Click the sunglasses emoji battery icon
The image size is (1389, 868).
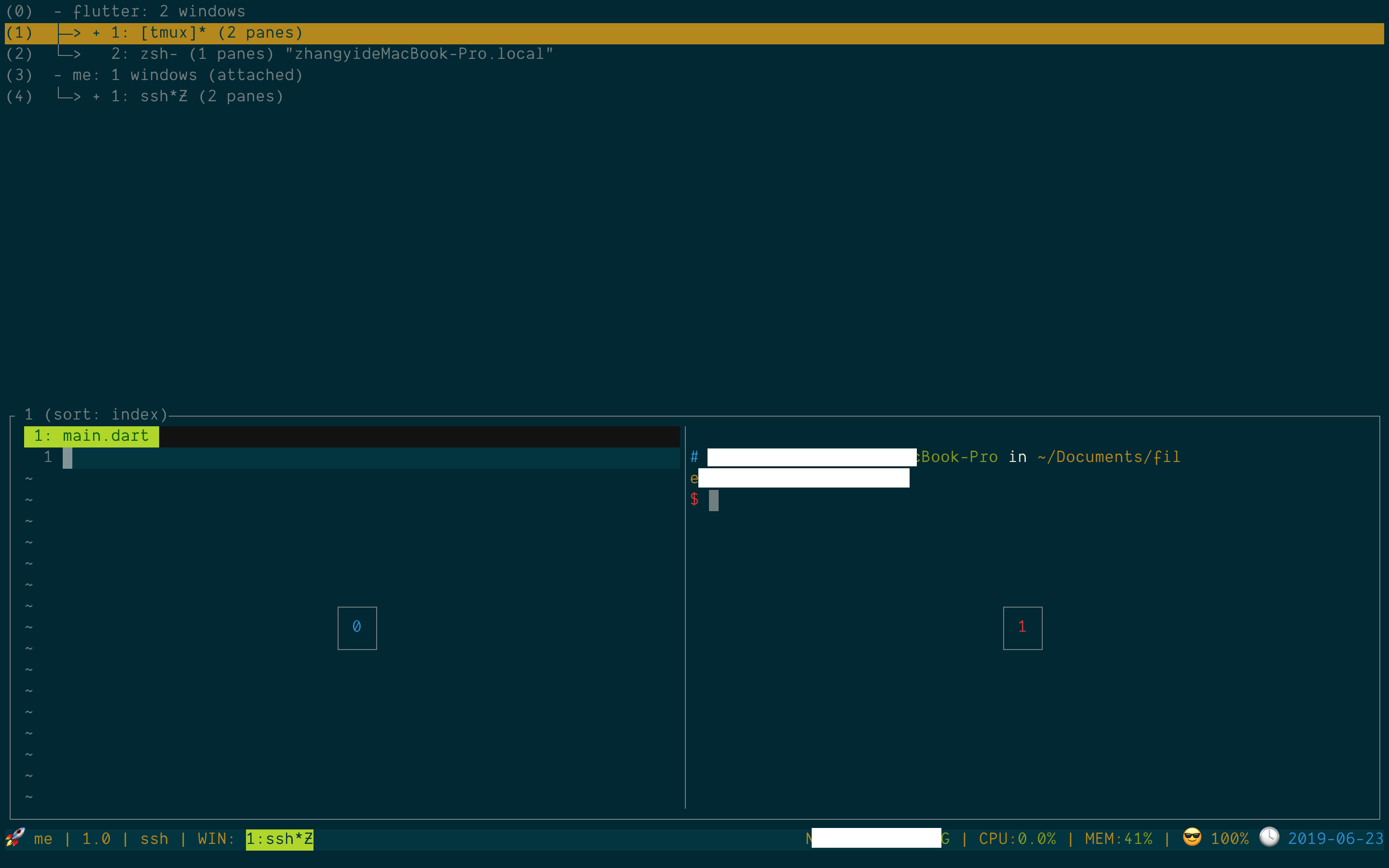pos(1192,837)
